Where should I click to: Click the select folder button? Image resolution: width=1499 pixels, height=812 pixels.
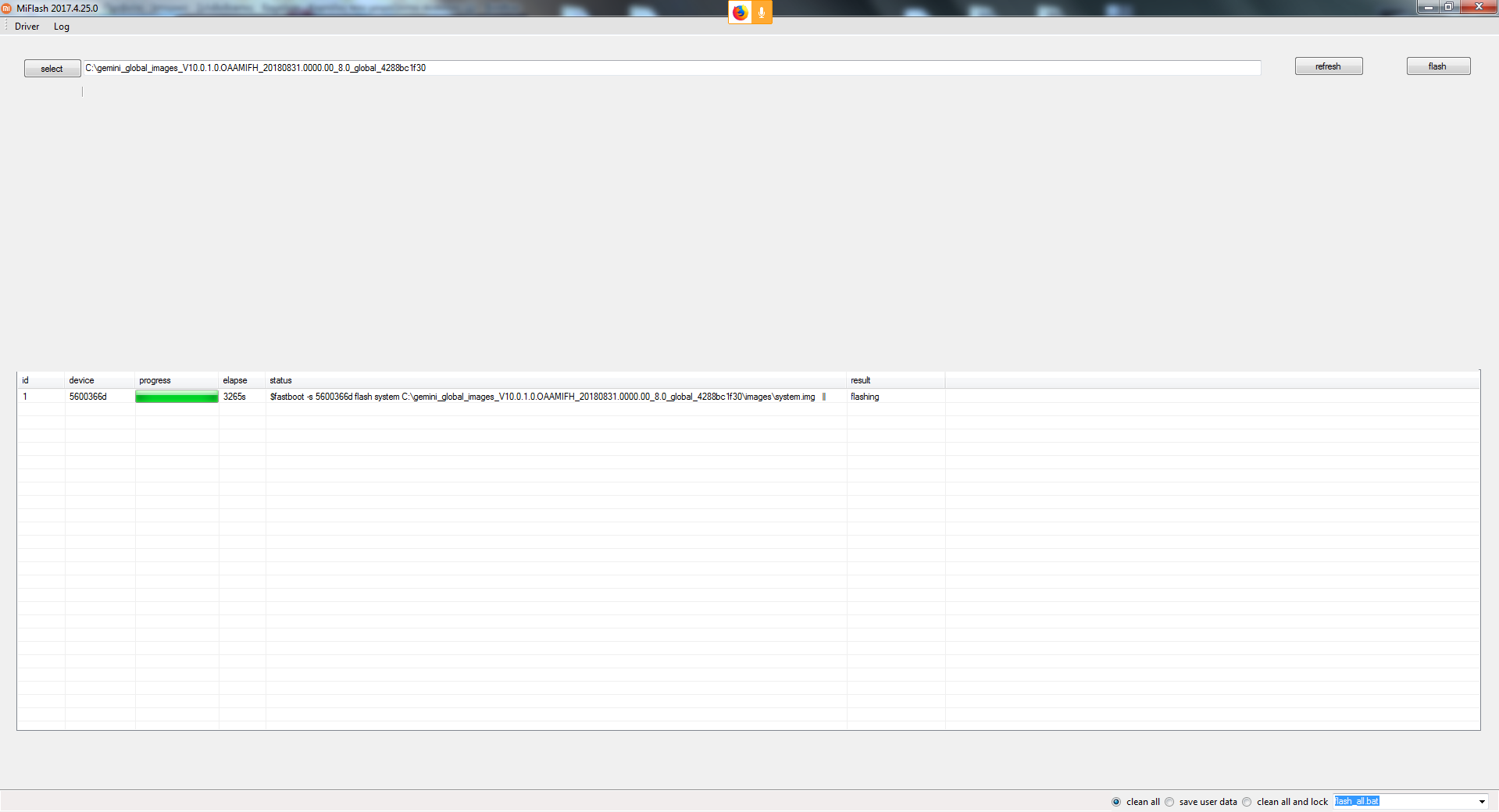(52, 69)
